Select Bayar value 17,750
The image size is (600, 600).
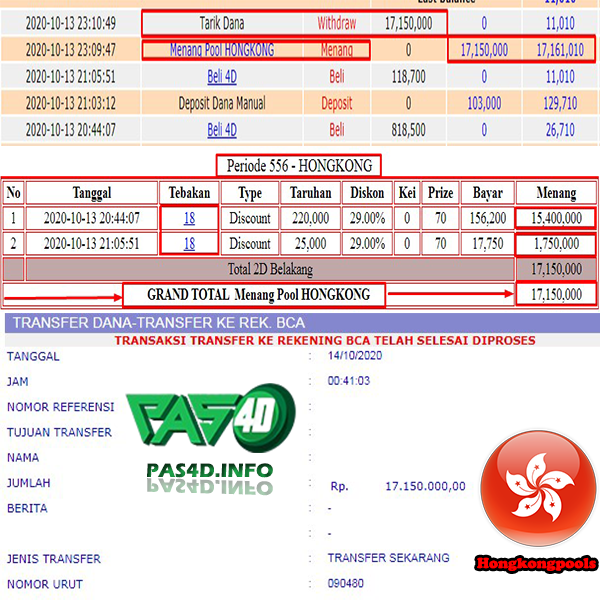[x=488, y=244]
